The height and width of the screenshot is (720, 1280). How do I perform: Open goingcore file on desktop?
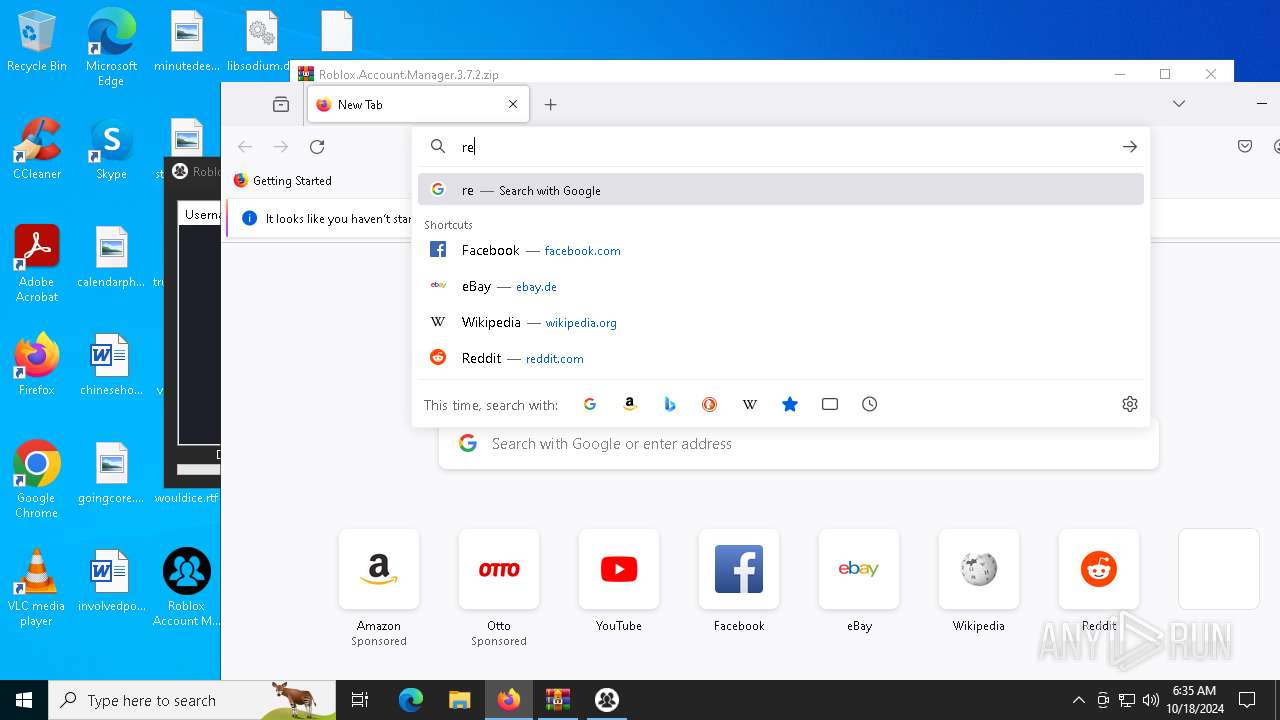111,473
